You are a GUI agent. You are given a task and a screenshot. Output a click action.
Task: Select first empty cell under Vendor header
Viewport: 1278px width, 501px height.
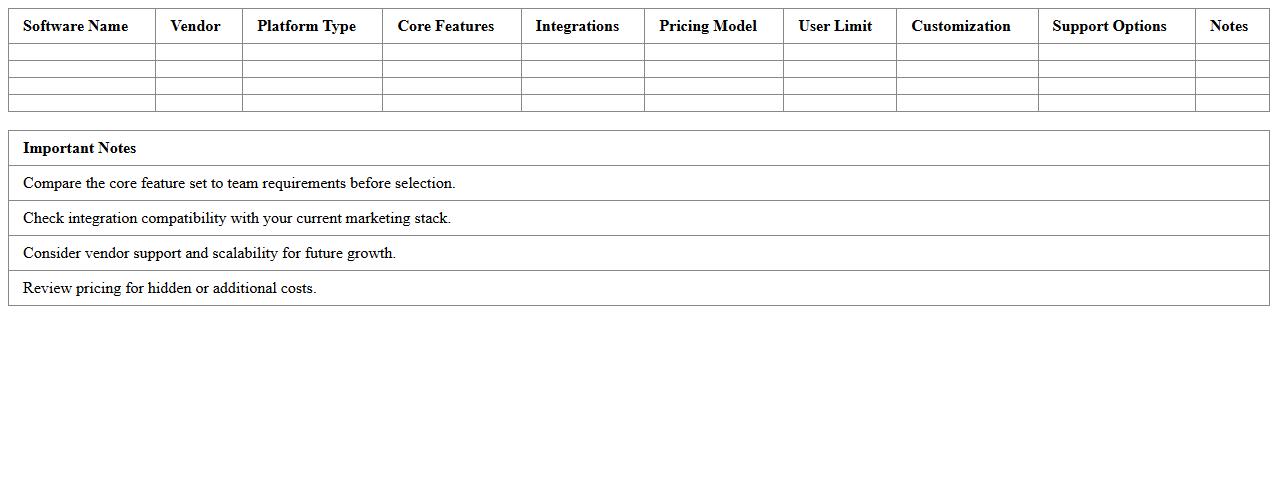pyautogui.click(x=199, y=52)
